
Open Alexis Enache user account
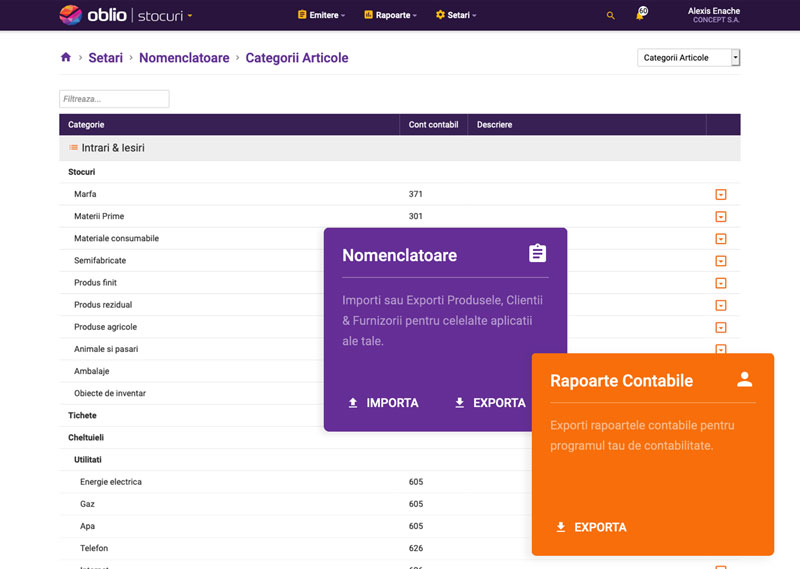coord(714,15)
